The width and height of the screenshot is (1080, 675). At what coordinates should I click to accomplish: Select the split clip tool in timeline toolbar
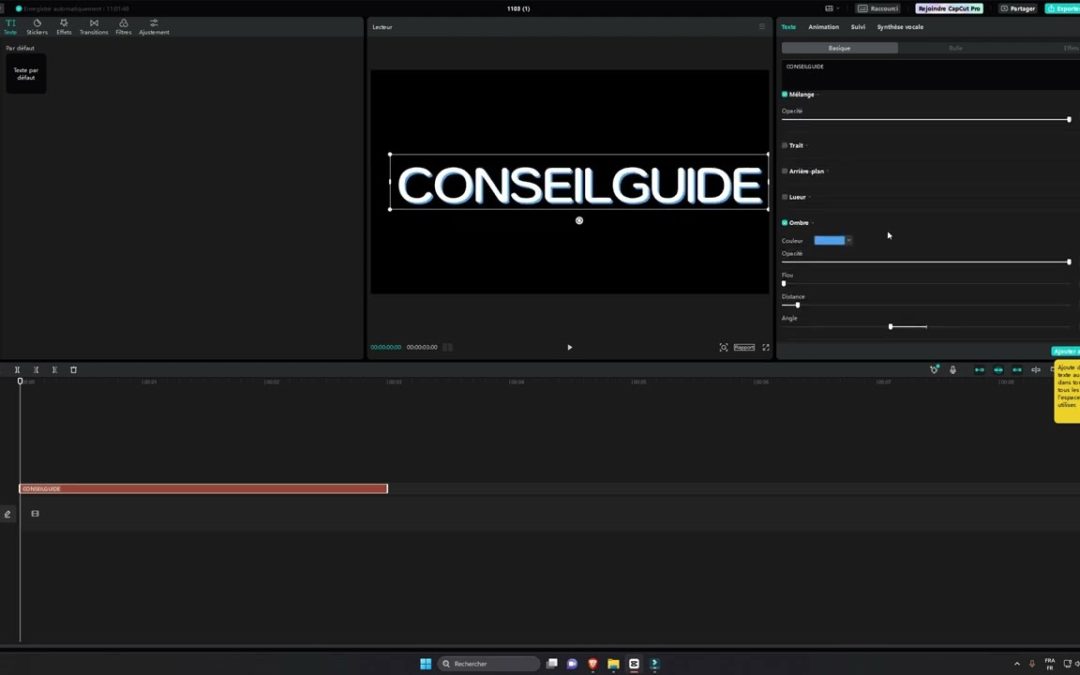click(x=17, y=370)
